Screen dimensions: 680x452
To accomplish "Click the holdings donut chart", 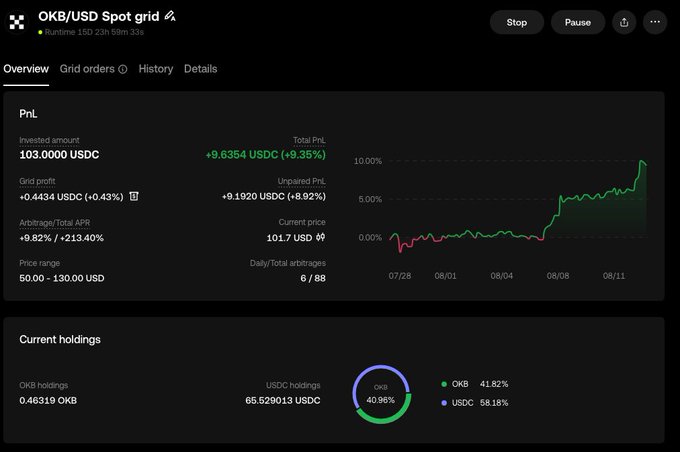I will pos(381,394).
